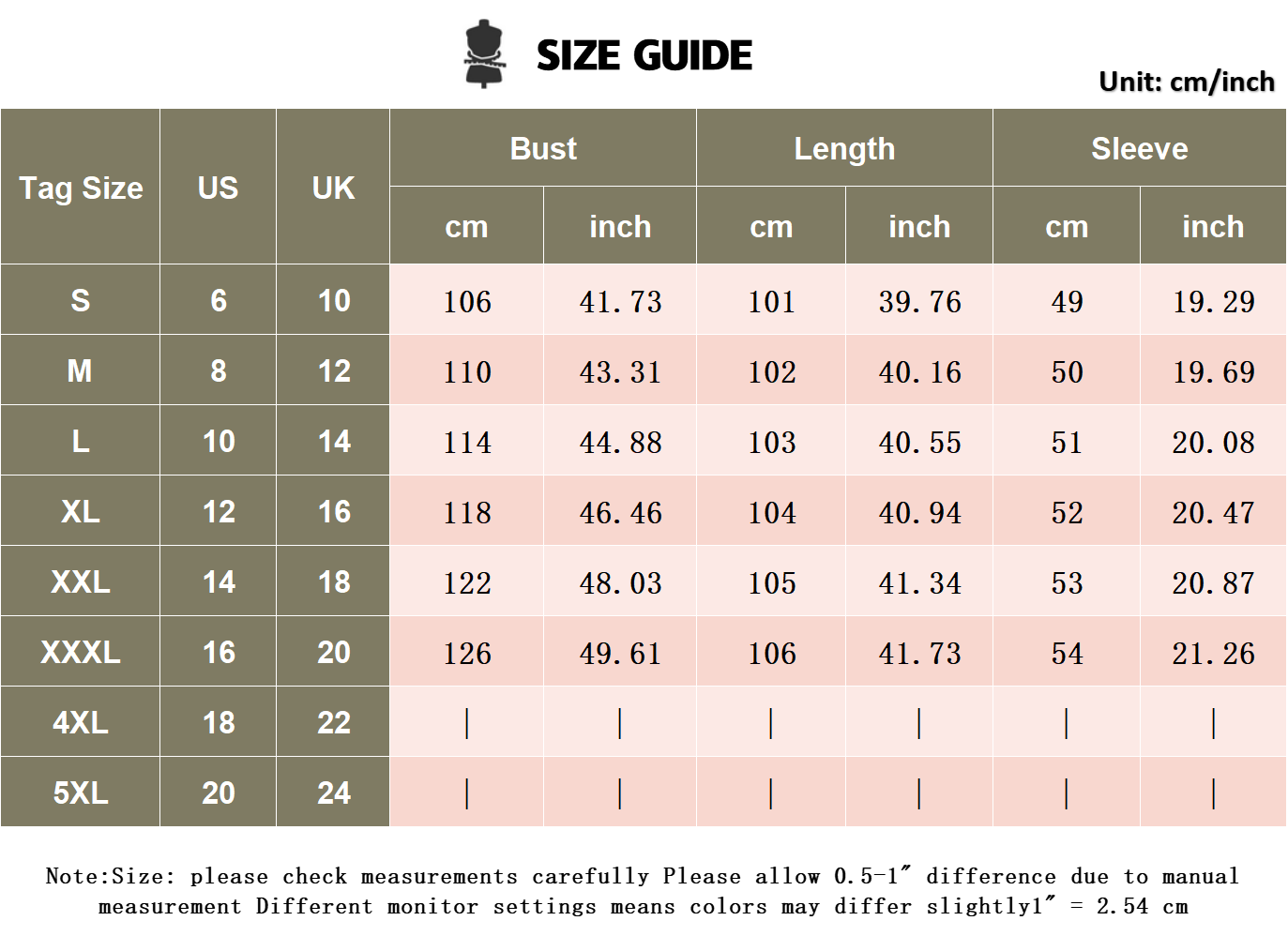Click the Unit: cm/inch label
This screenshot has height=951, width=1288.
point(1187,82)
